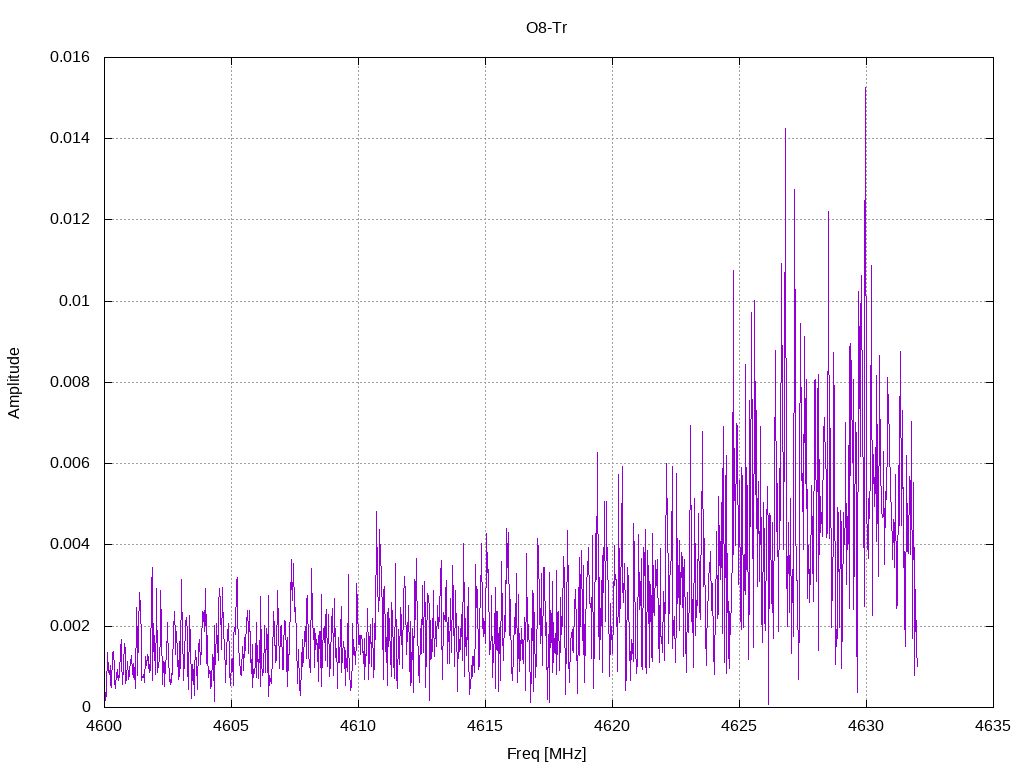The width and height of the screenshot is (1024, 768).
Task: Click y-axis tick value 0.004
Action: (70, 544)
